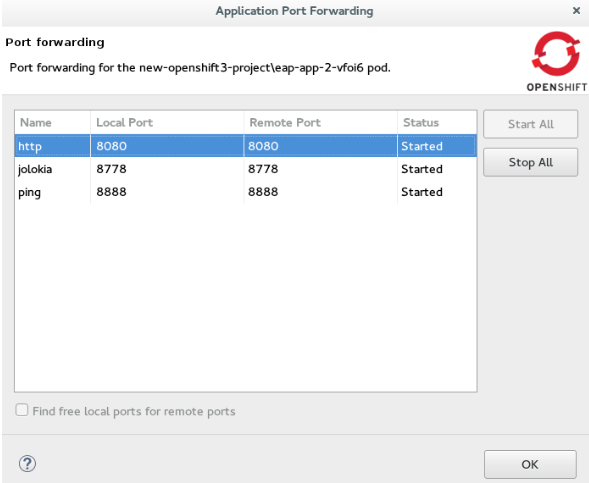This screenshot has height=483, width=589.
Task: Close the Application Port Forwarding dialog
Action: coord(576,11)
